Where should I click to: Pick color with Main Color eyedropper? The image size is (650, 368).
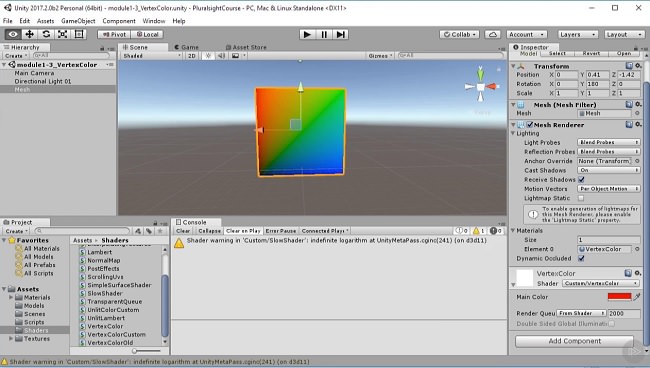pyautogui.click(x=637, y=297)
